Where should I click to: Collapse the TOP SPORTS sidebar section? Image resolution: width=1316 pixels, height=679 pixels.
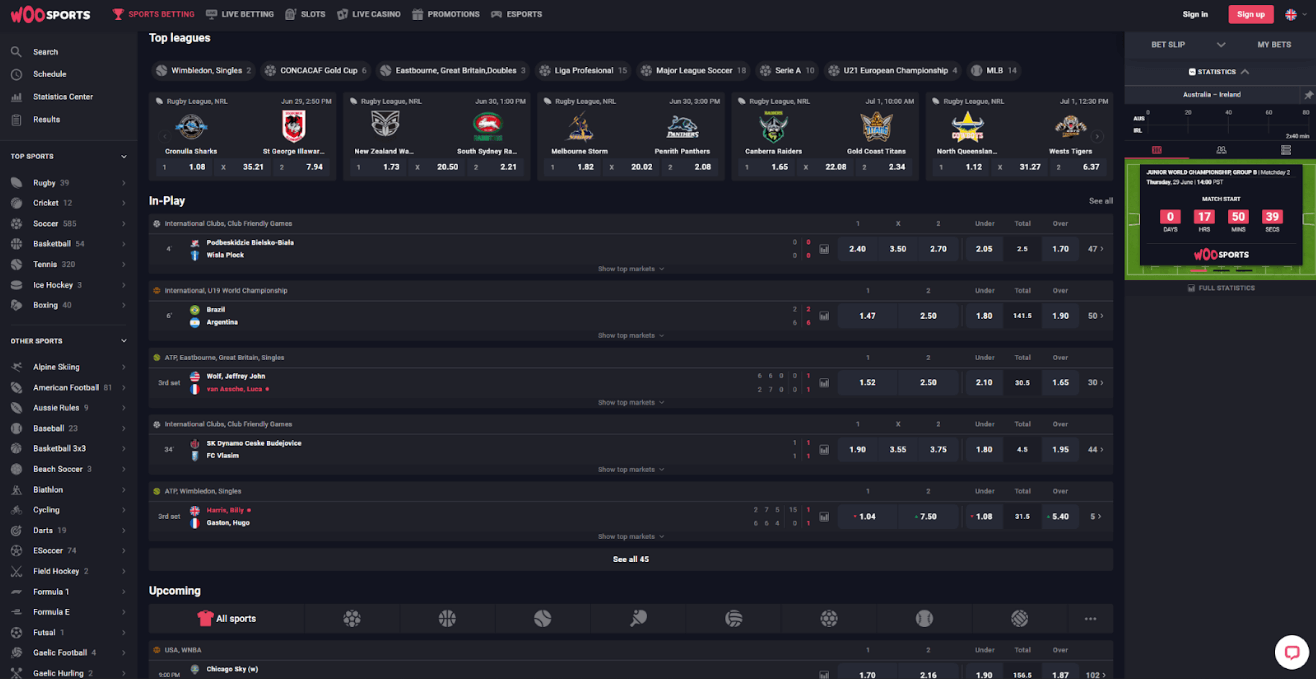[x=124, y=157]
